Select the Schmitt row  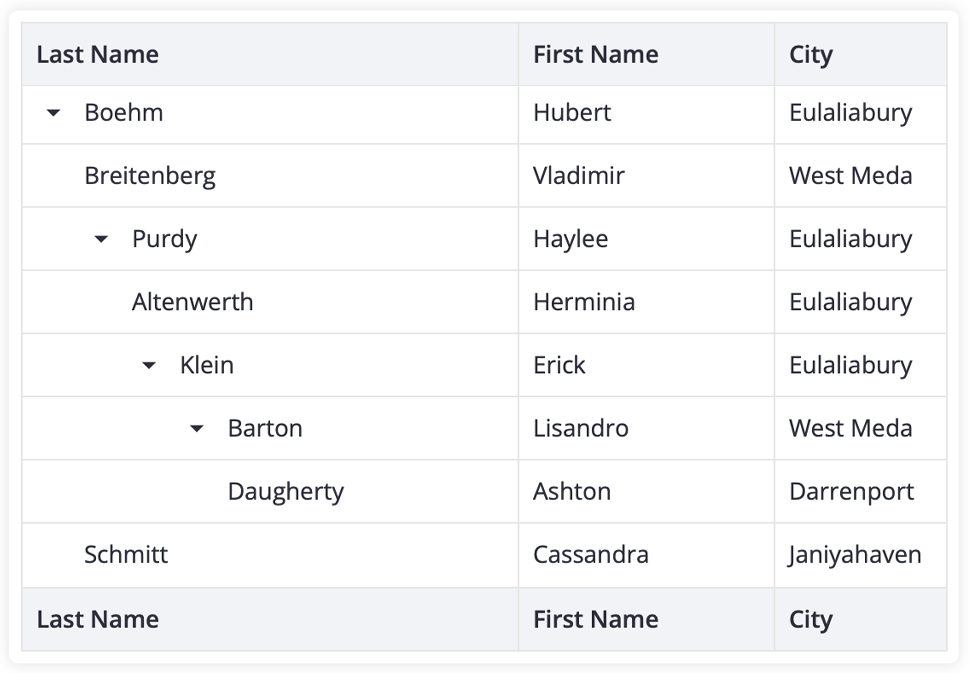[484, 555]
